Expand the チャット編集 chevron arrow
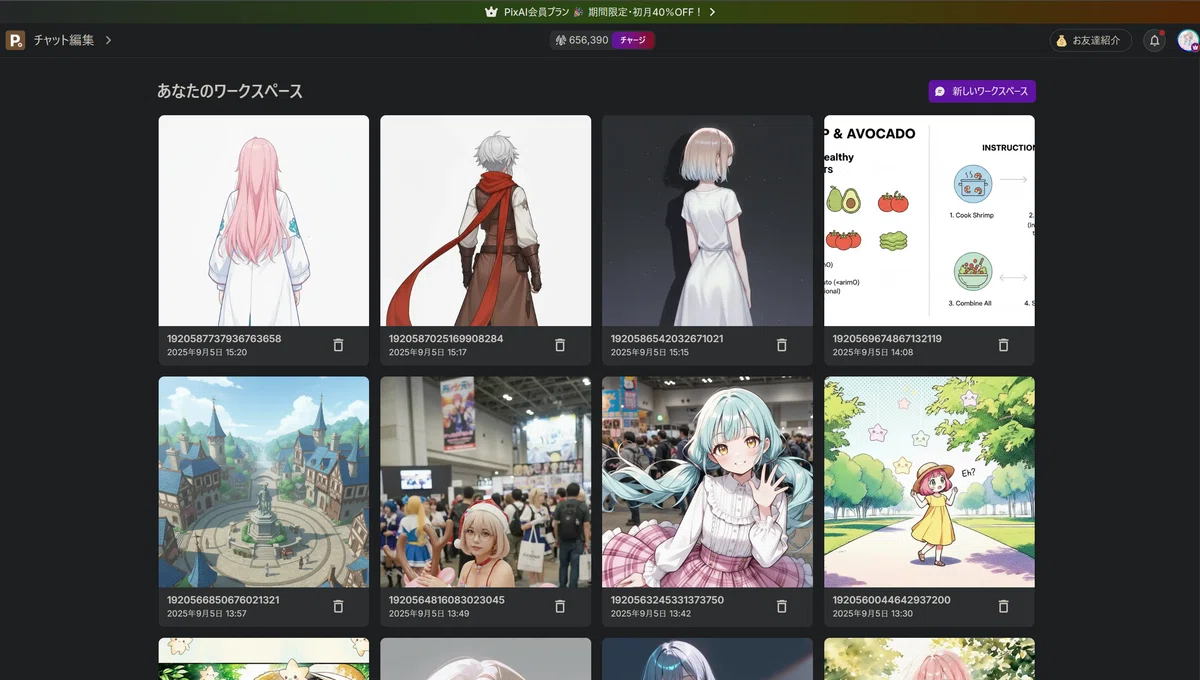The height and width of the screenshot is (680, 1200). pos(108,40)
